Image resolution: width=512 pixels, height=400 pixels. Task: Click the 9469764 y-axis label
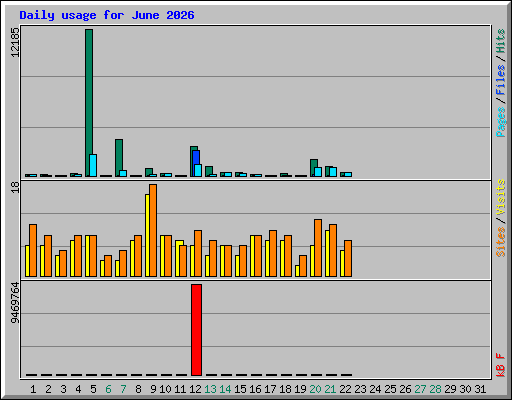(x=15, y=303)
